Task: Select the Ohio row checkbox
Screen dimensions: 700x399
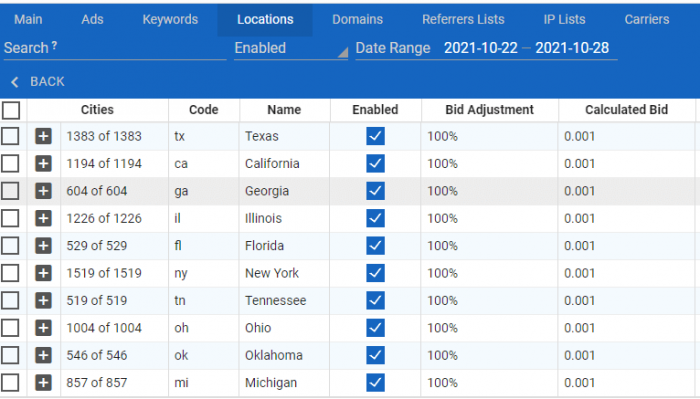Action: click(x=10, y=328)
